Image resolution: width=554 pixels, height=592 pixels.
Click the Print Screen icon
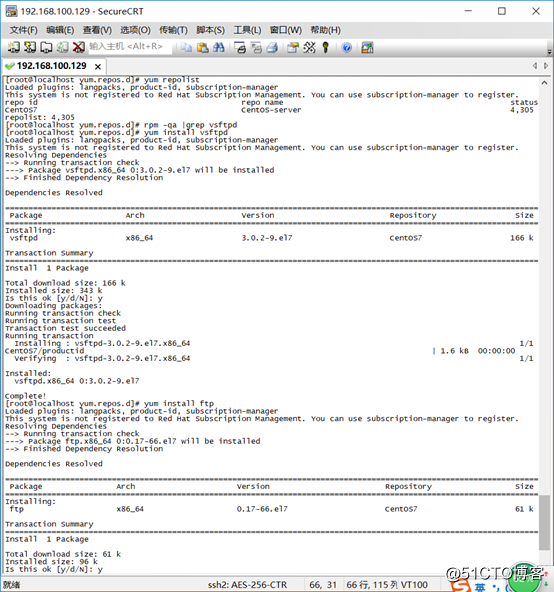coord(240,47)
